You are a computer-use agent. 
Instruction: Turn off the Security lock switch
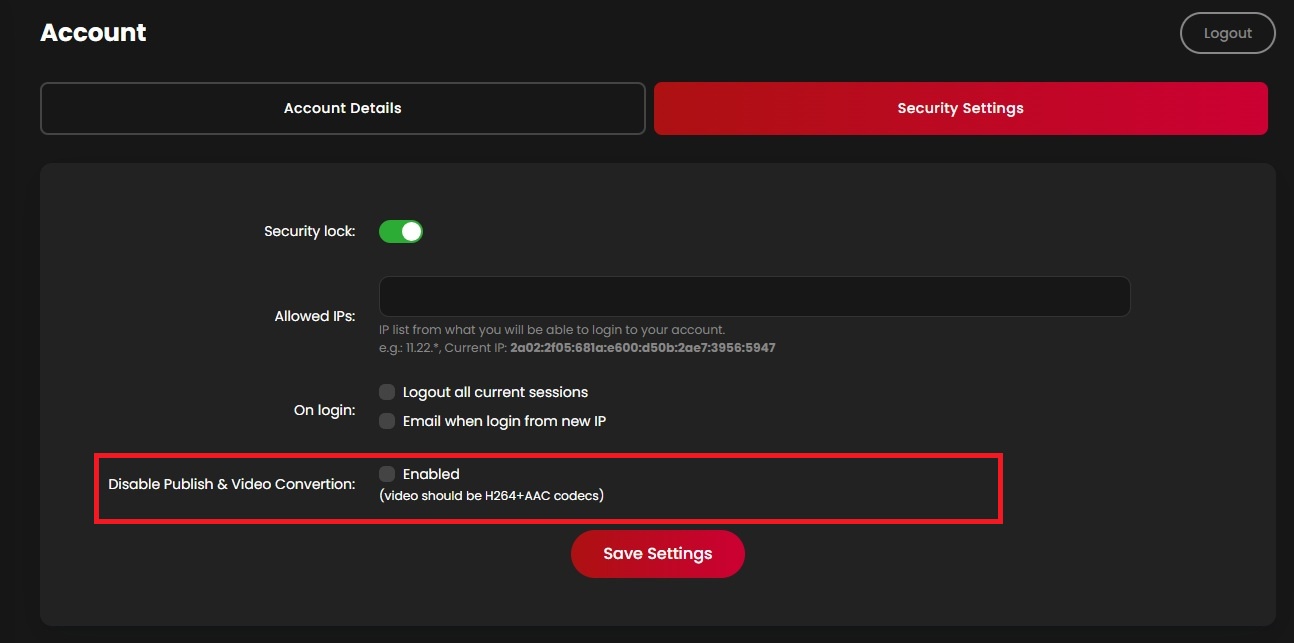401,232
